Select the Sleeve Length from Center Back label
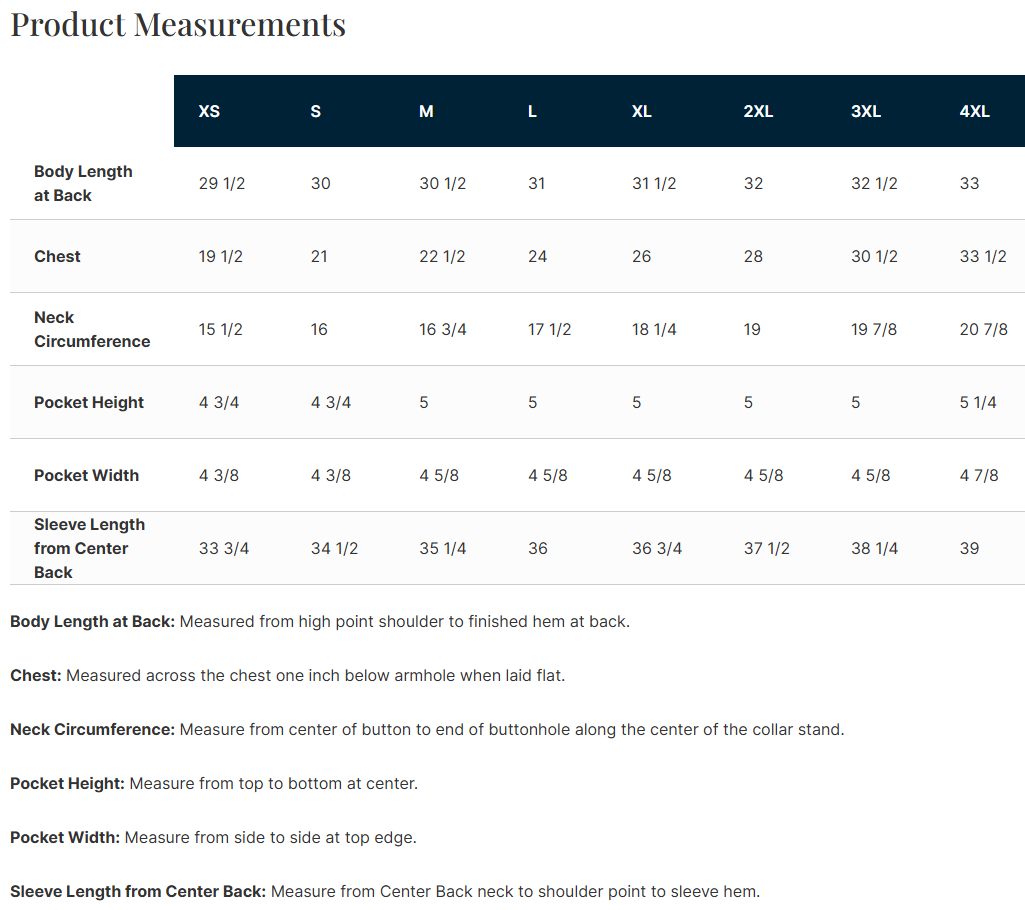The image size is (1025, 910). tap(90, 548)
